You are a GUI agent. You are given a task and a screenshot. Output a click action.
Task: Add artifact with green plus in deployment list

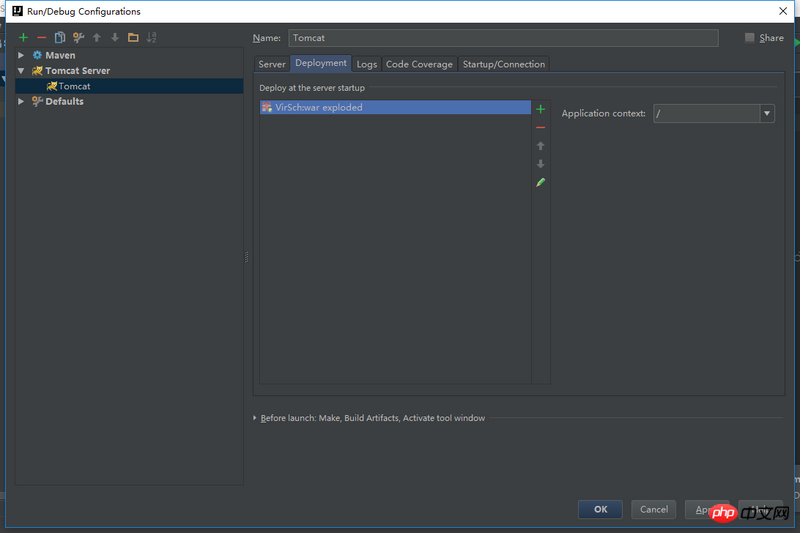[x=541, y=109]
